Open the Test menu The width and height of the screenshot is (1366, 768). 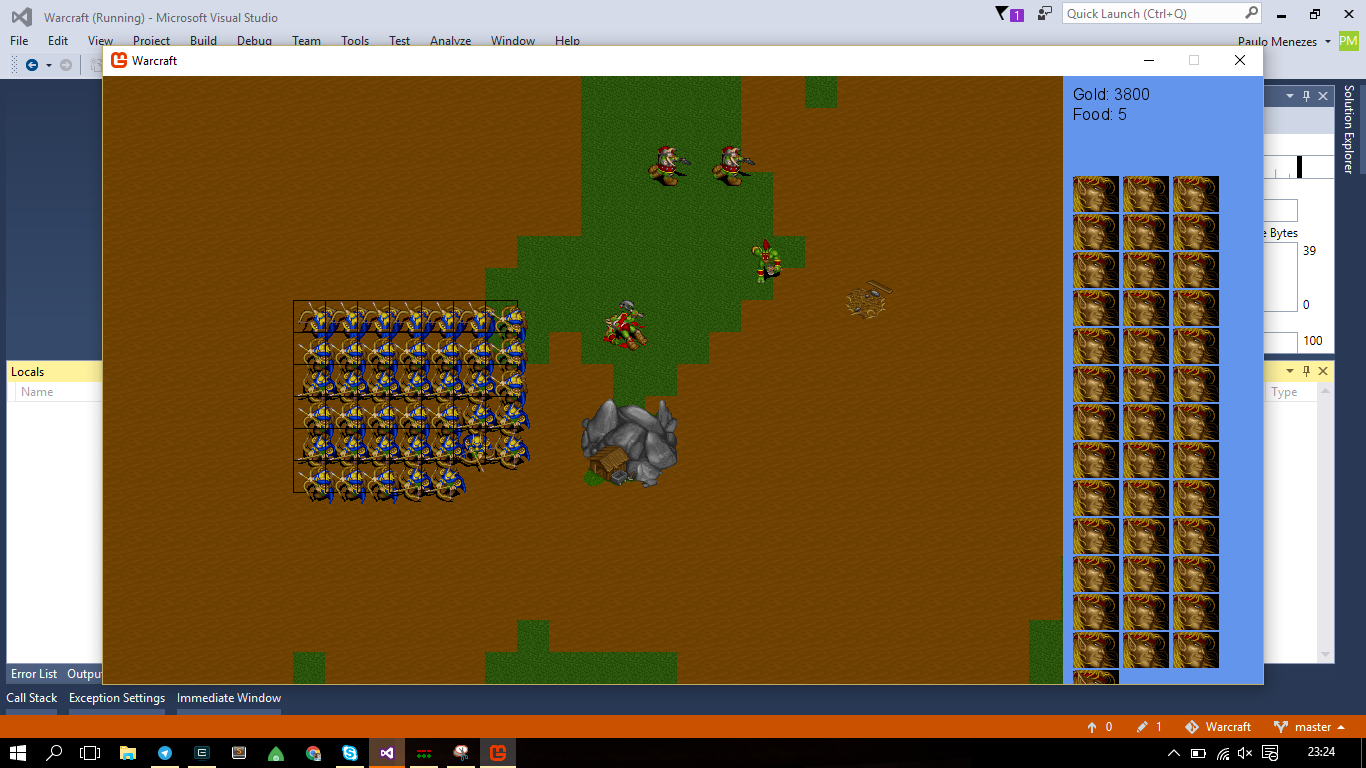399,41
